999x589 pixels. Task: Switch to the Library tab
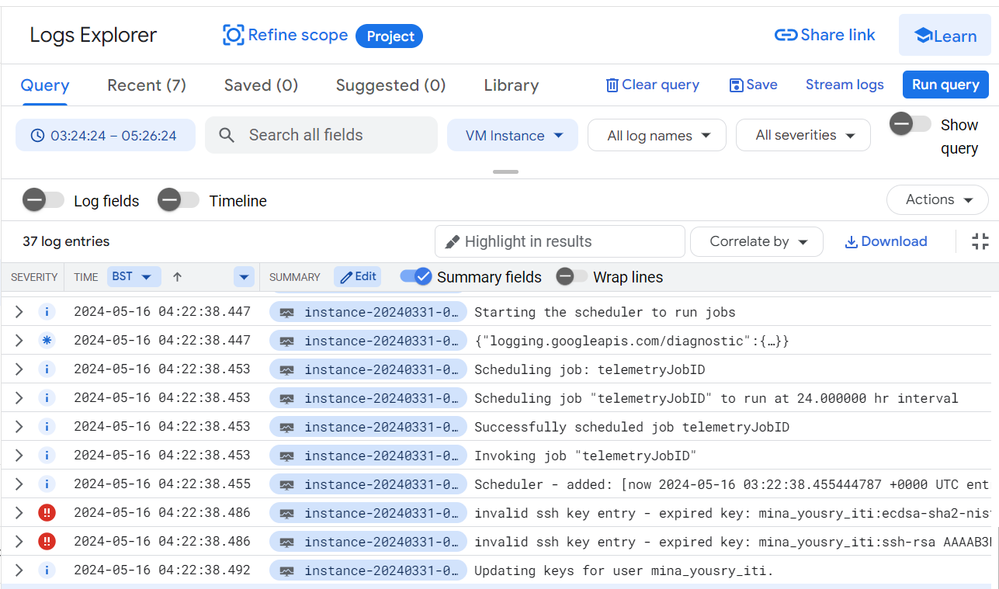[x=511, y=85]
